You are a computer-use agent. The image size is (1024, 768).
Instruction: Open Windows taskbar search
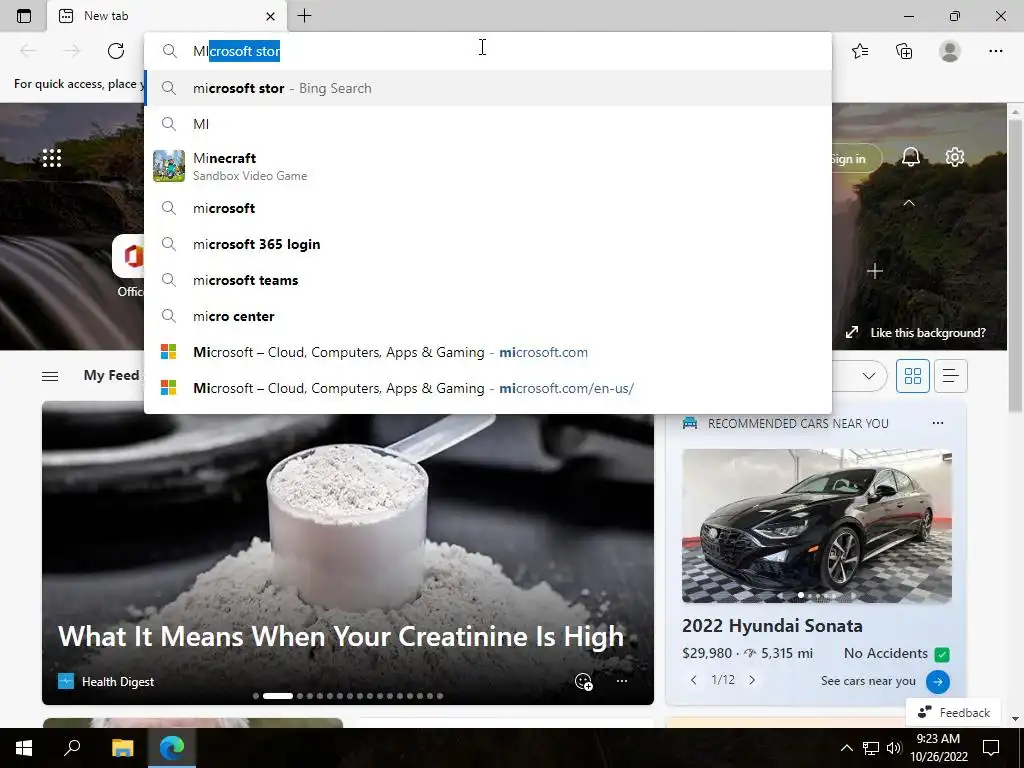point(72,748)
